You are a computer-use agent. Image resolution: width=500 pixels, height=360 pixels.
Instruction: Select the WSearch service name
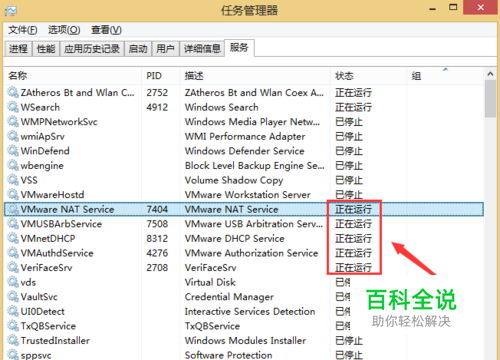coord(40,107)
